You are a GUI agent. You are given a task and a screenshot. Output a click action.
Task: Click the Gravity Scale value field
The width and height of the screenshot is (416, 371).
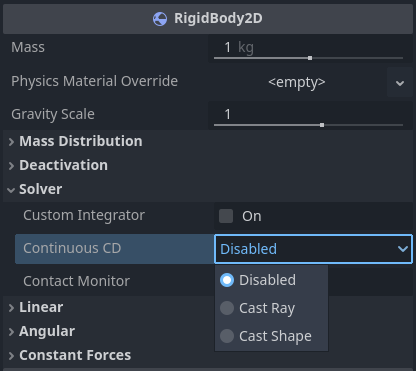pos(308,114)
